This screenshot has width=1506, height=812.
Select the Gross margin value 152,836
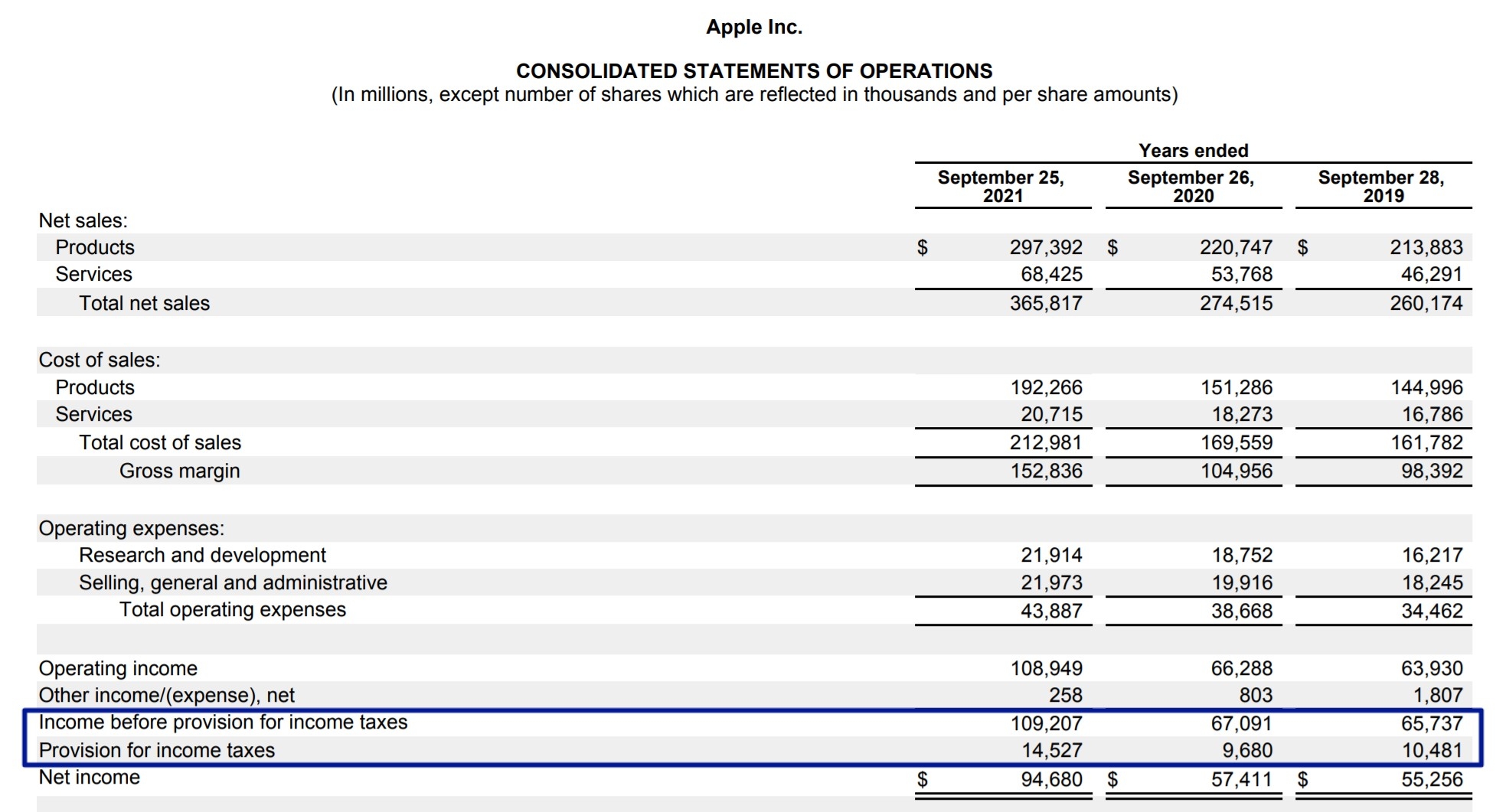coord(1045,470)
